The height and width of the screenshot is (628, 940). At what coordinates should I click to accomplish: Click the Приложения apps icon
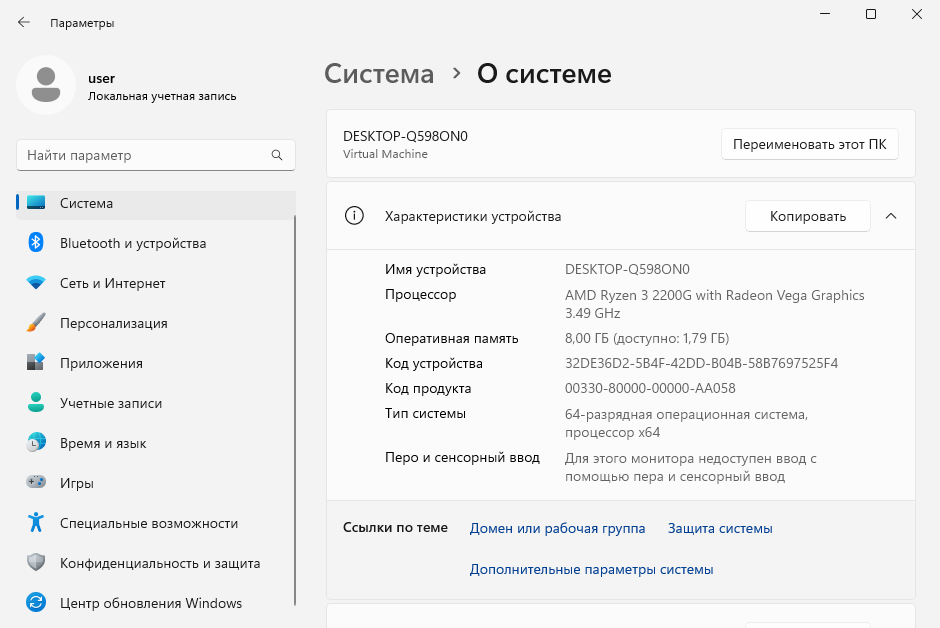(x=36, y=362)
